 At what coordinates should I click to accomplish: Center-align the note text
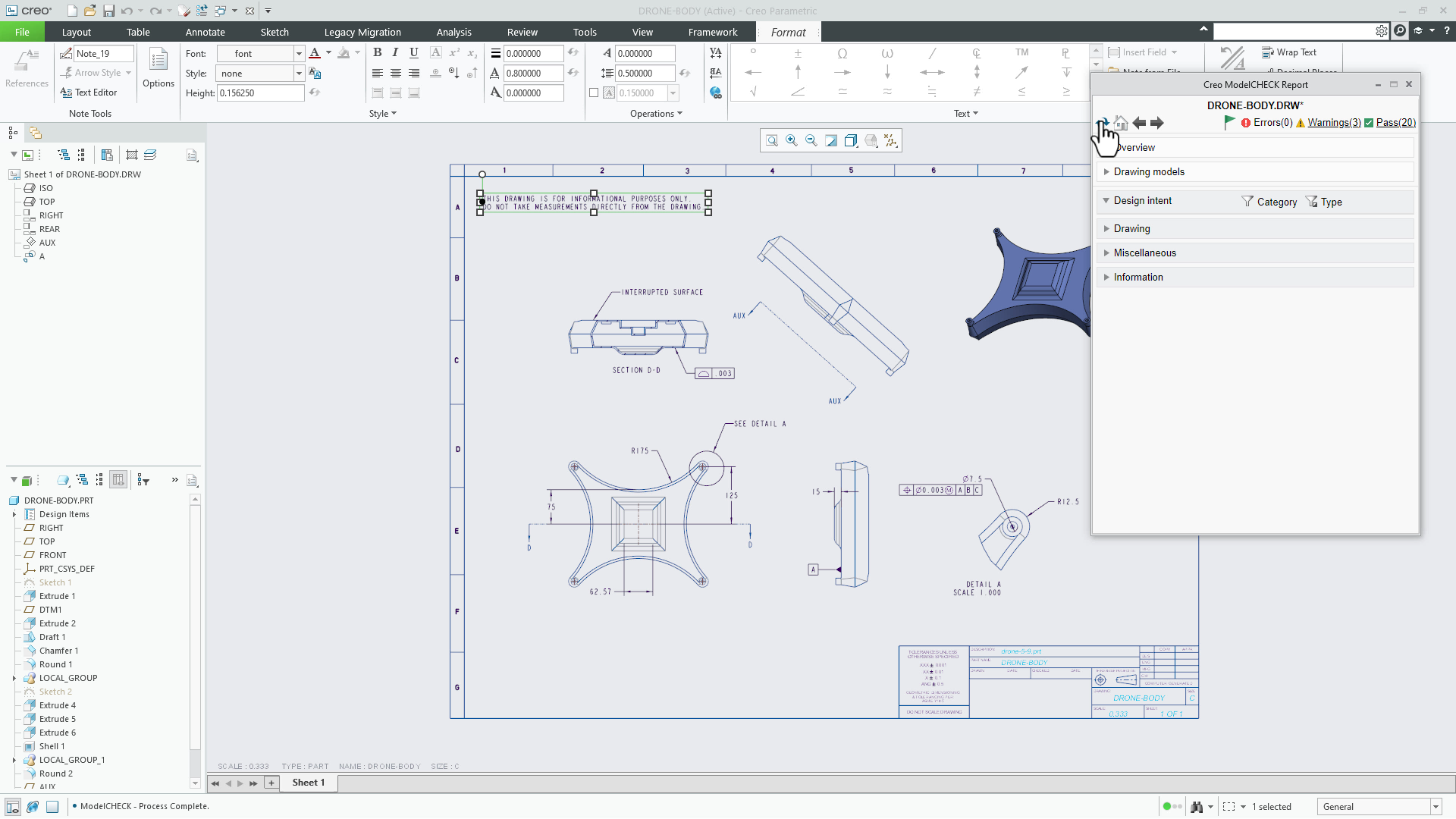point(395,73)
